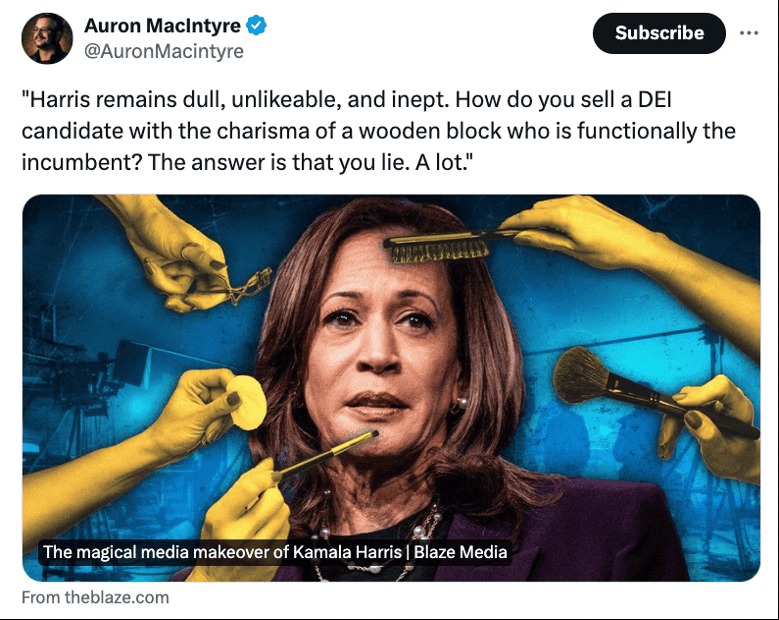Open the three-dot more options menu
This screenshot has width=779, height=620.
click(749, 33)
